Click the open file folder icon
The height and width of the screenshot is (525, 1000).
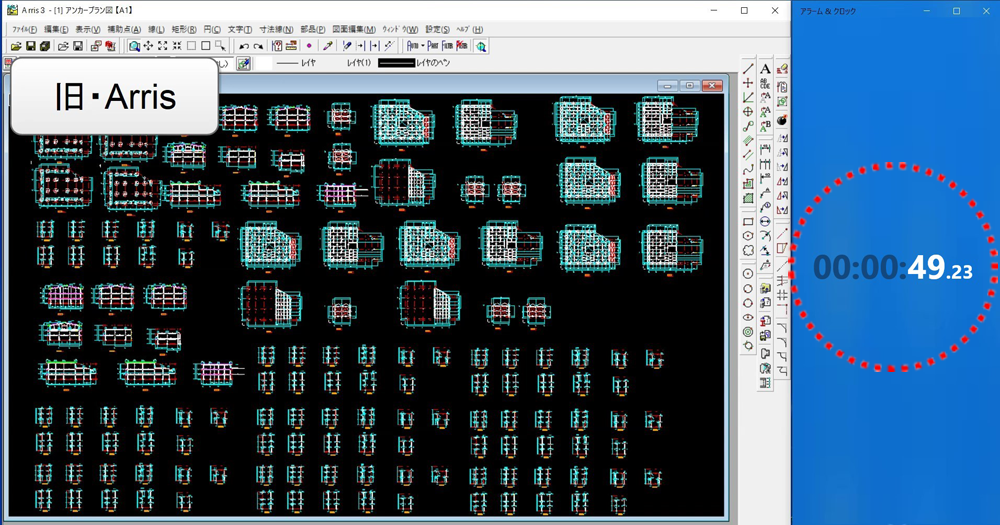[x=16, y=46]
